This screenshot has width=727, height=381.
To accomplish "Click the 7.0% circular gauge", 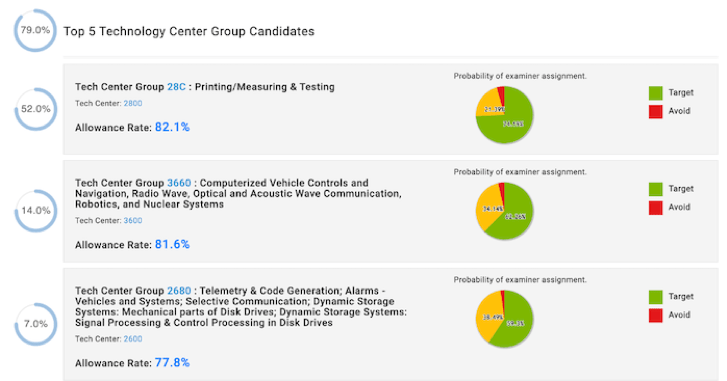I will tap(36, 324).
